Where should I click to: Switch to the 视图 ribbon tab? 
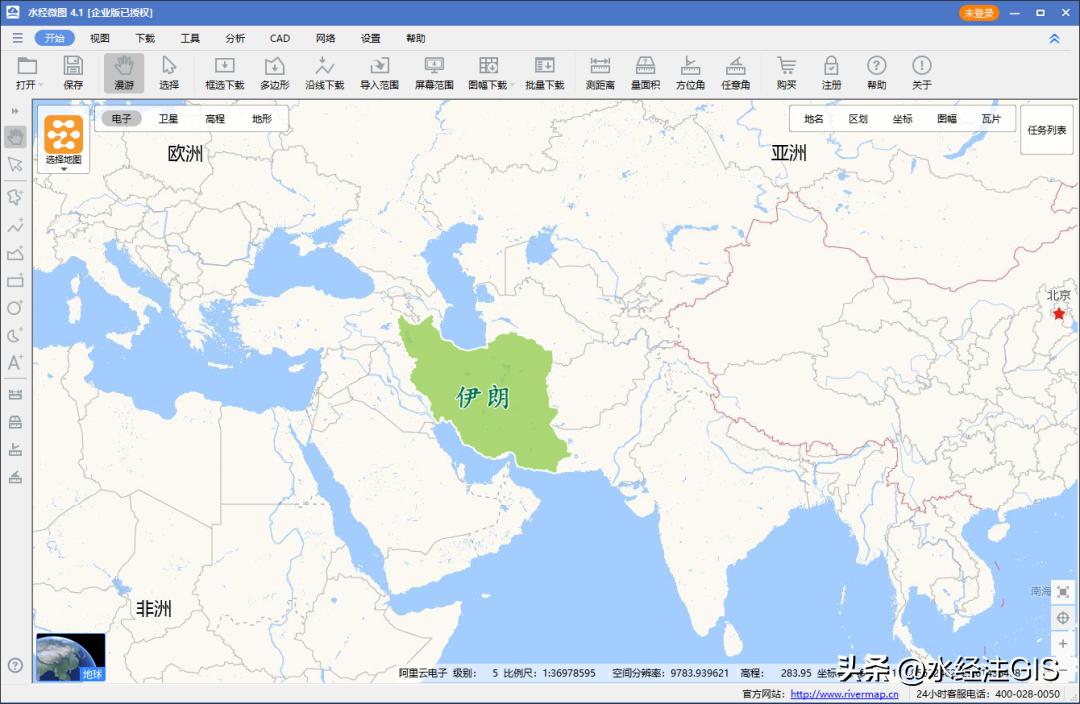click(x=100, y=38)
